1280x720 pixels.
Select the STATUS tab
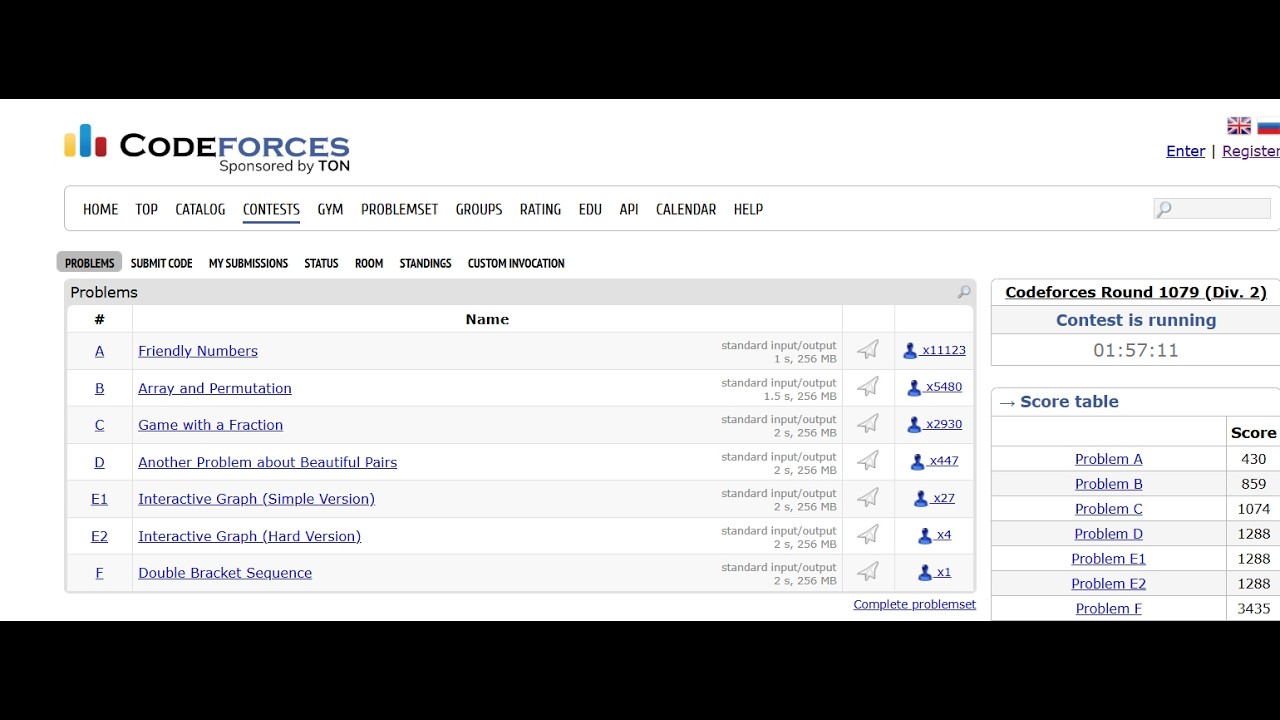321,263
